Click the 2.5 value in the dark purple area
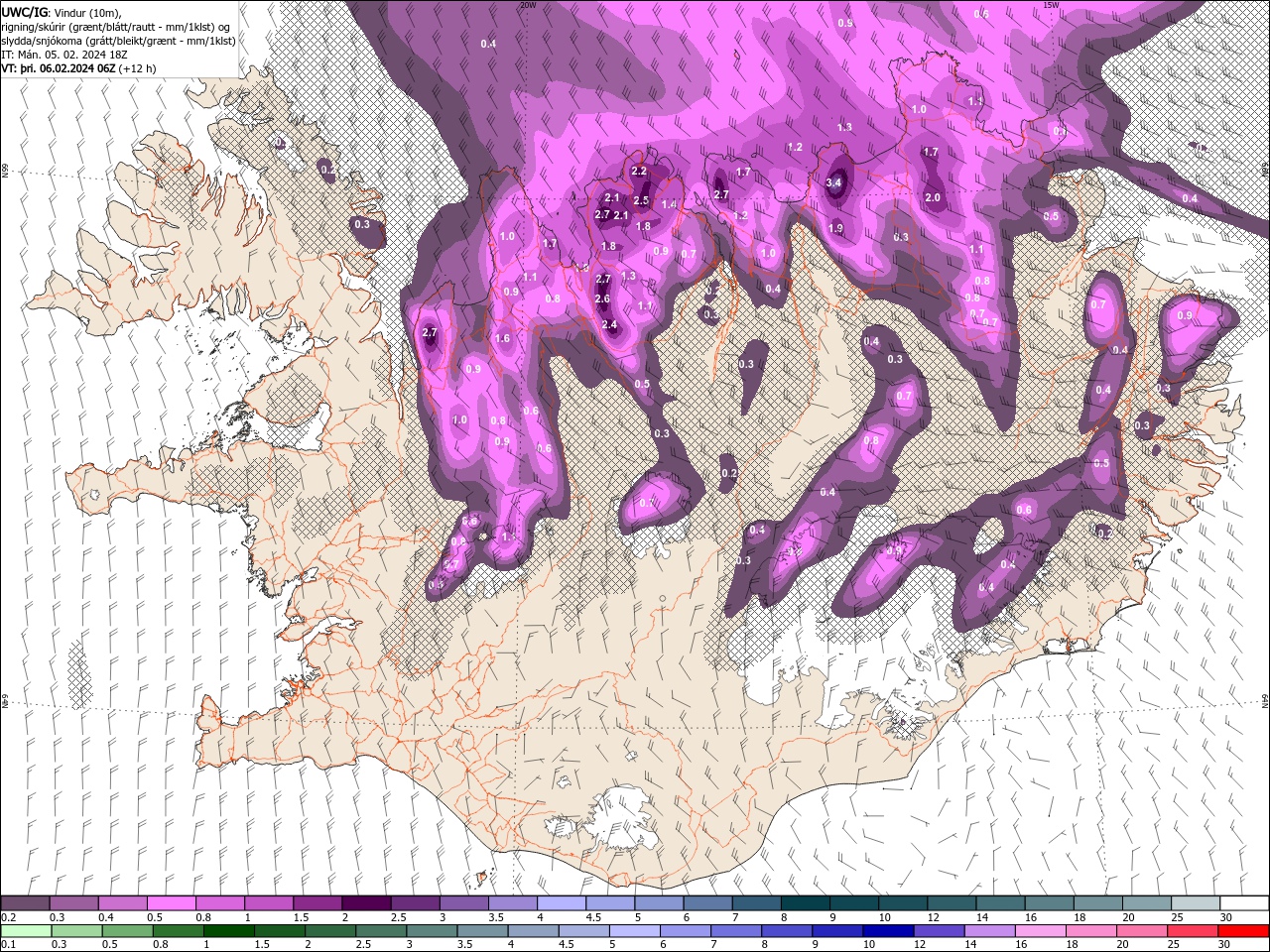The image size is (1270, 952). point(641,201)
